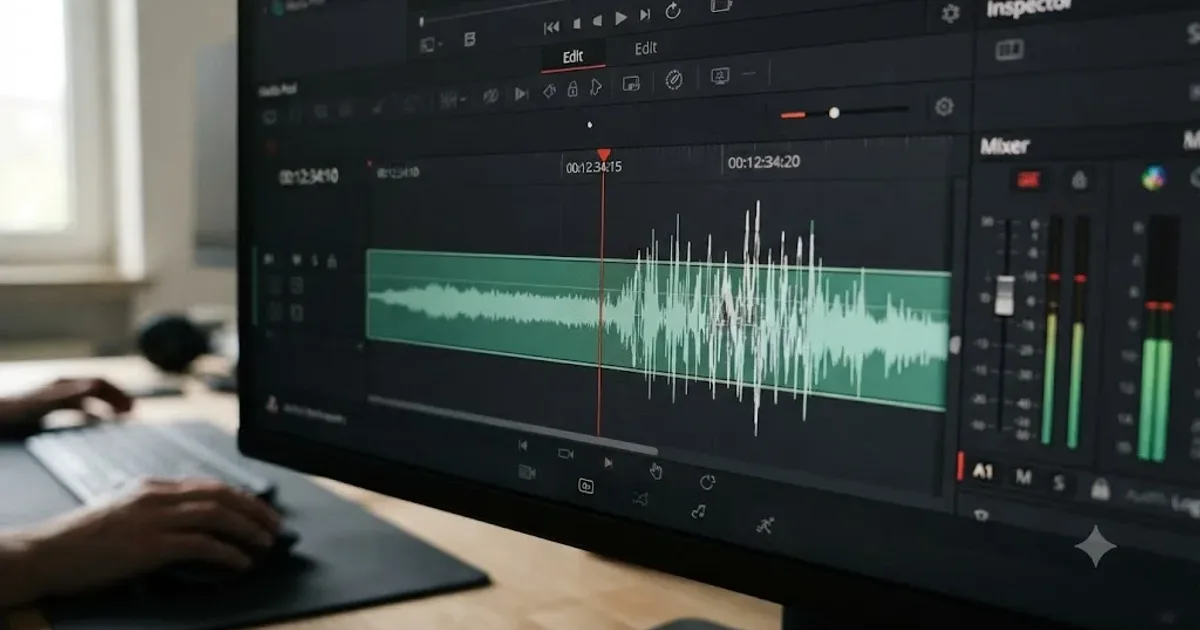Image resolution: width=1200 pixels, height=630 pixels.
Task: Click the previous-frame icon under the timeline
Action: click(522, 446)
